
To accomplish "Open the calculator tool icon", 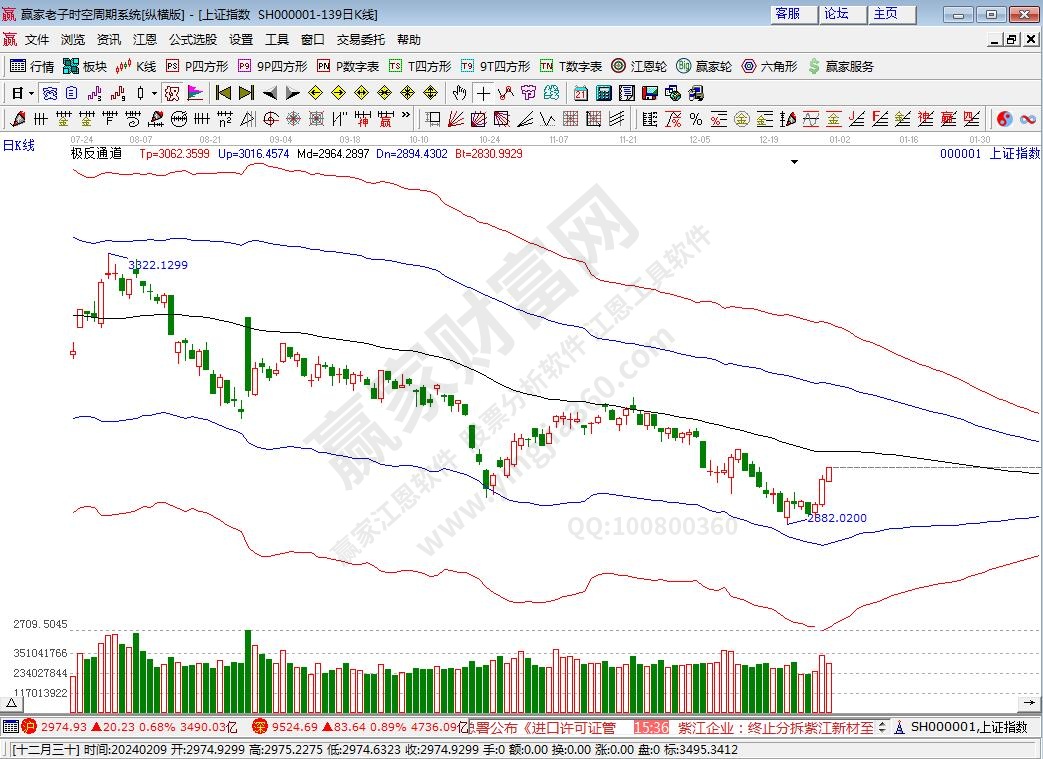I will click(603, 93).
